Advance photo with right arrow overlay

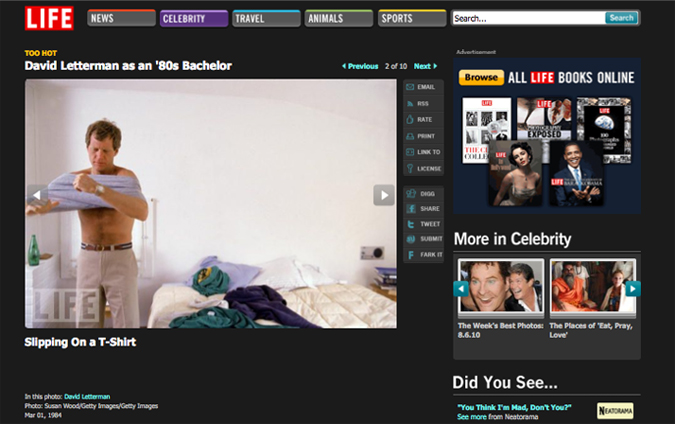[384, 195]
